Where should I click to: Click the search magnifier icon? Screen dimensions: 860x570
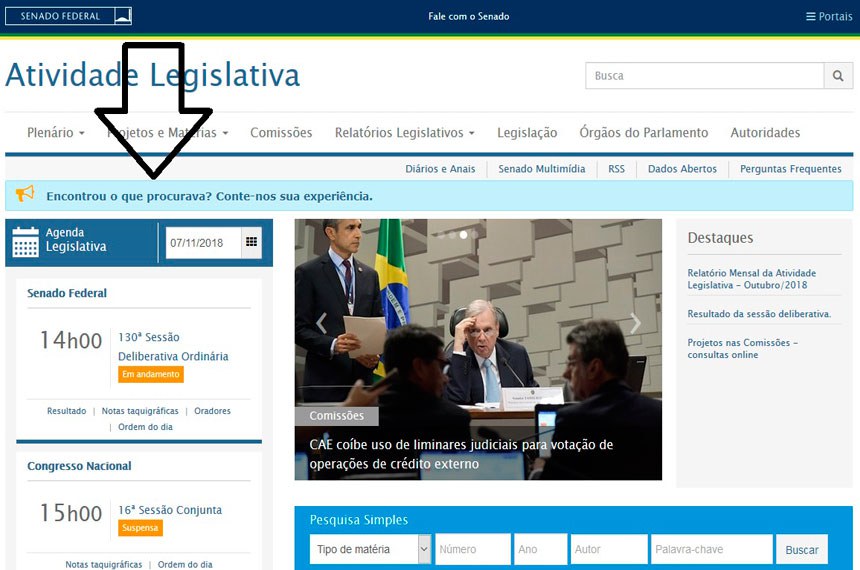[x=838, y=76]
